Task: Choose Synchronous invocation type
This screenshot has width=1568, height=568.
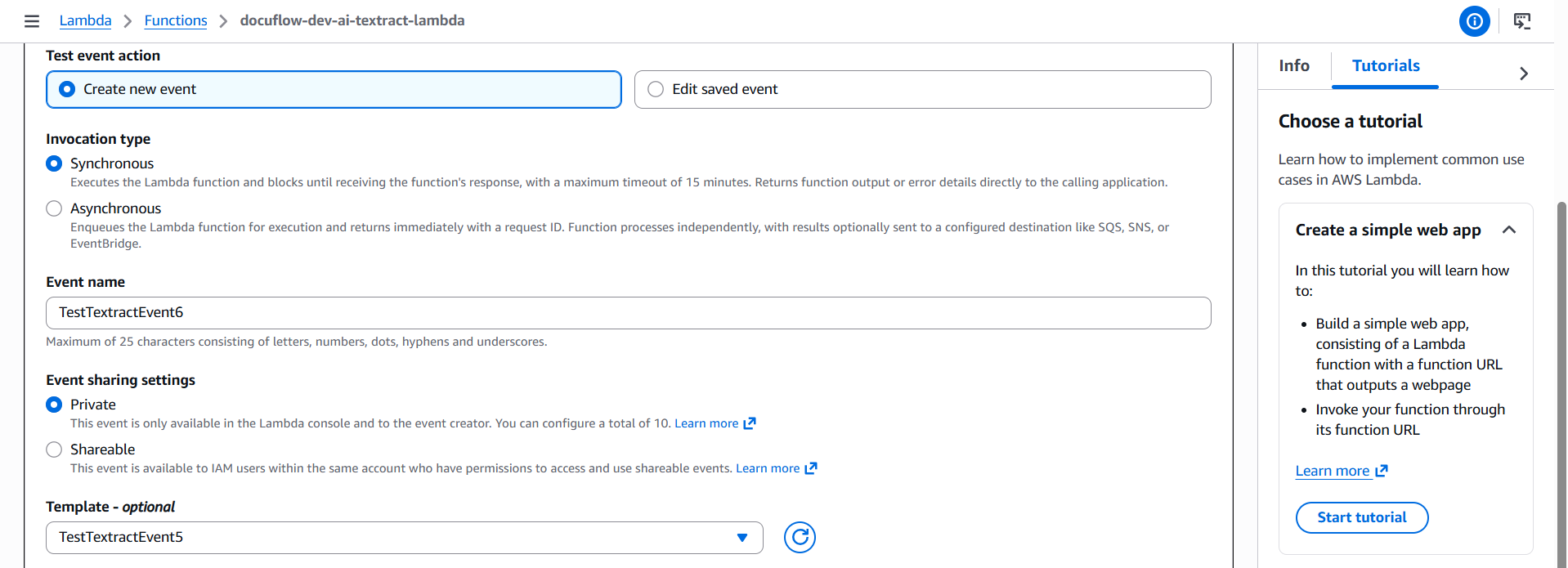Action: pos(54,163)
